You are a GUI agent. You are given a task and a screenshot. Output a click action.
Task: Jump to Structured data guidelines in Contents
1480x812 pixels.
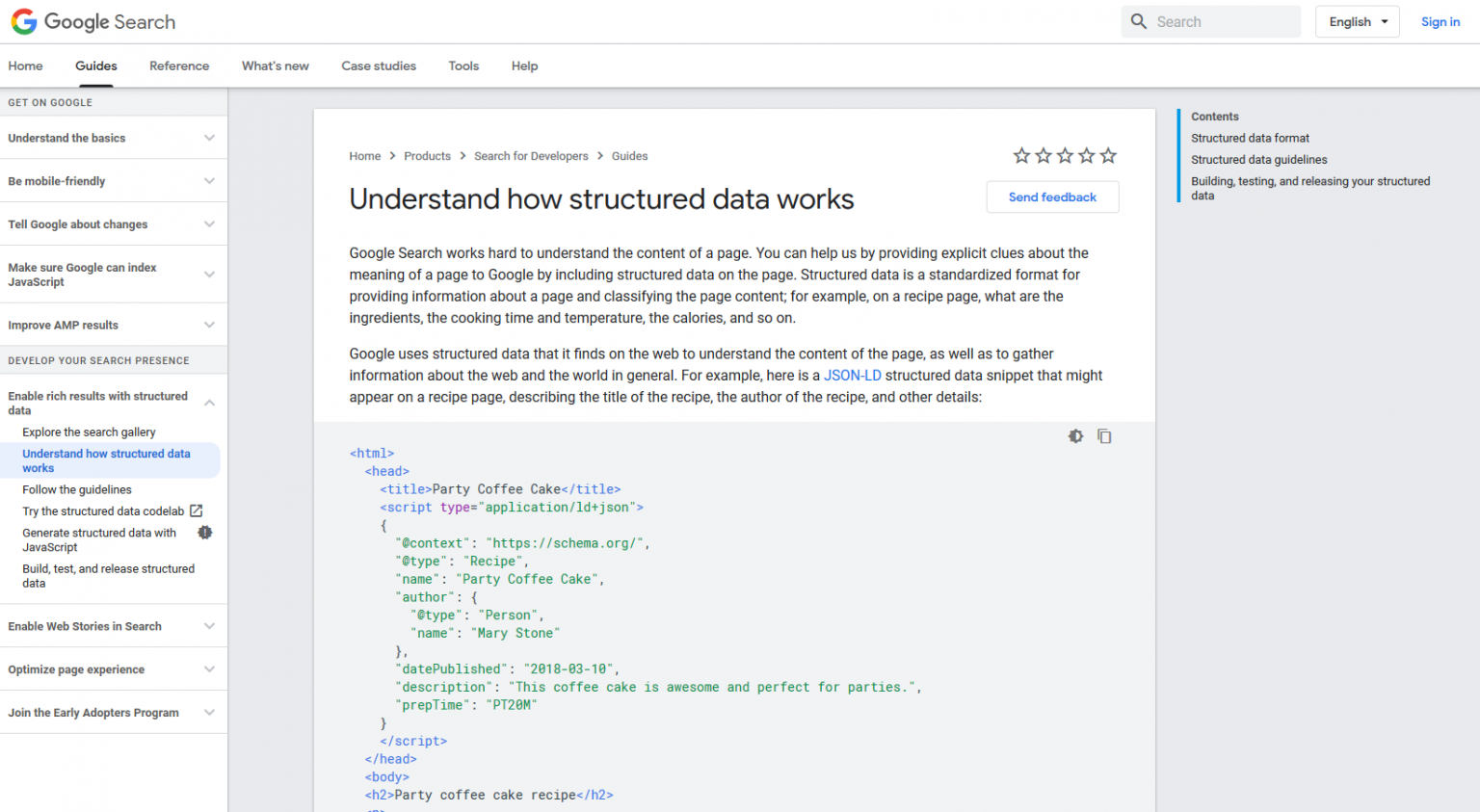coord(1258,160)
